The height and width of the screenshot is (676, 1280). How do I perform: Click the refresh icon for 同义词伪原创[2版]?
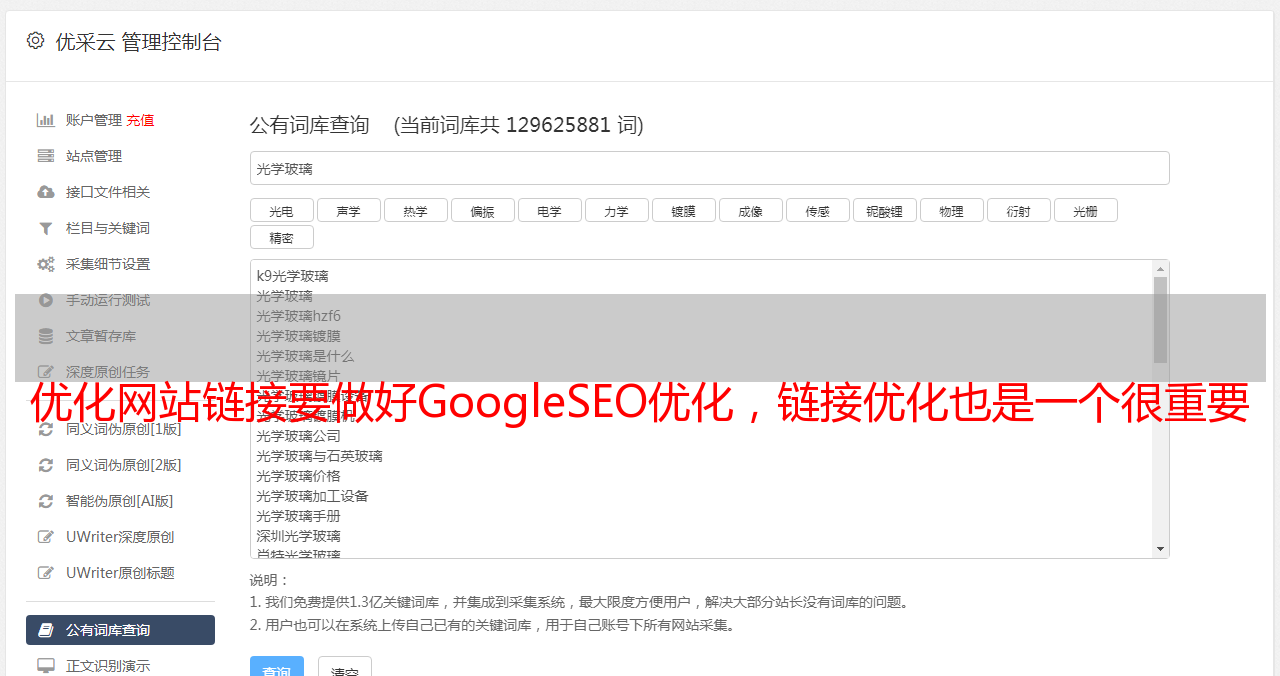tap(46, 465)
